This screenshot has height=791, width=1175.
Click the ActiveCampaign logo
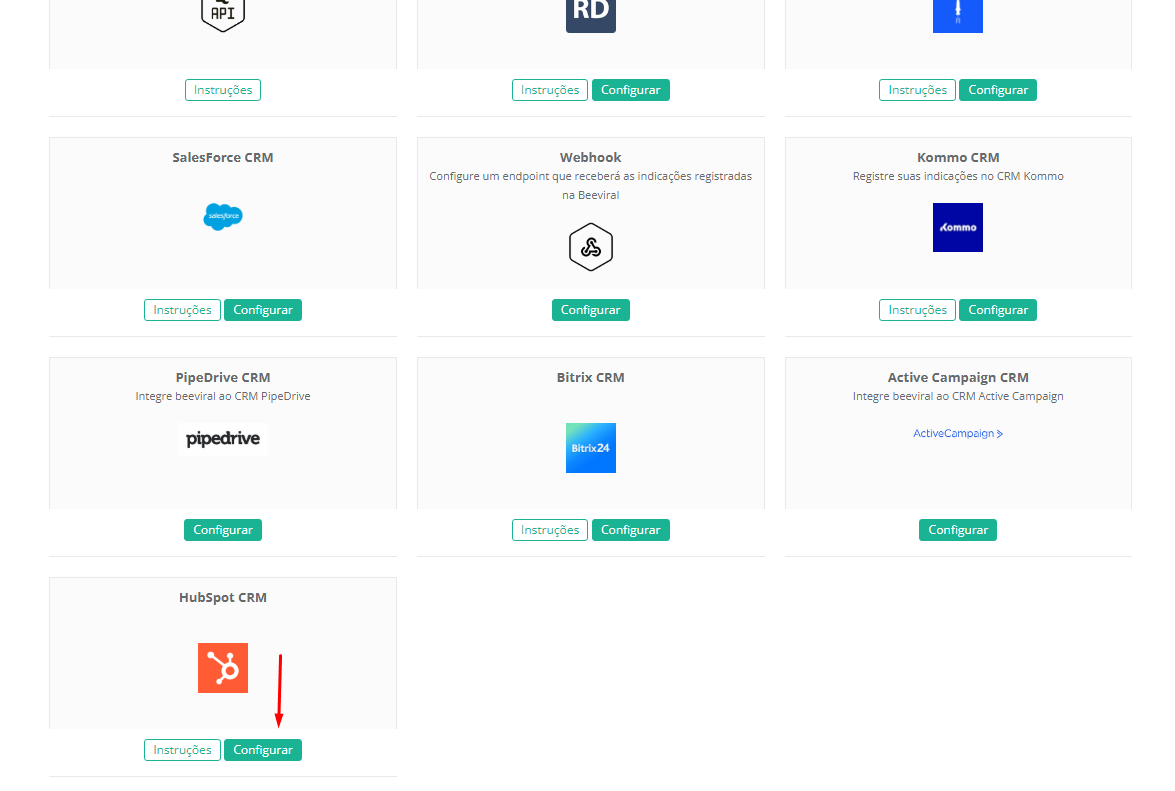click(958, 433)
